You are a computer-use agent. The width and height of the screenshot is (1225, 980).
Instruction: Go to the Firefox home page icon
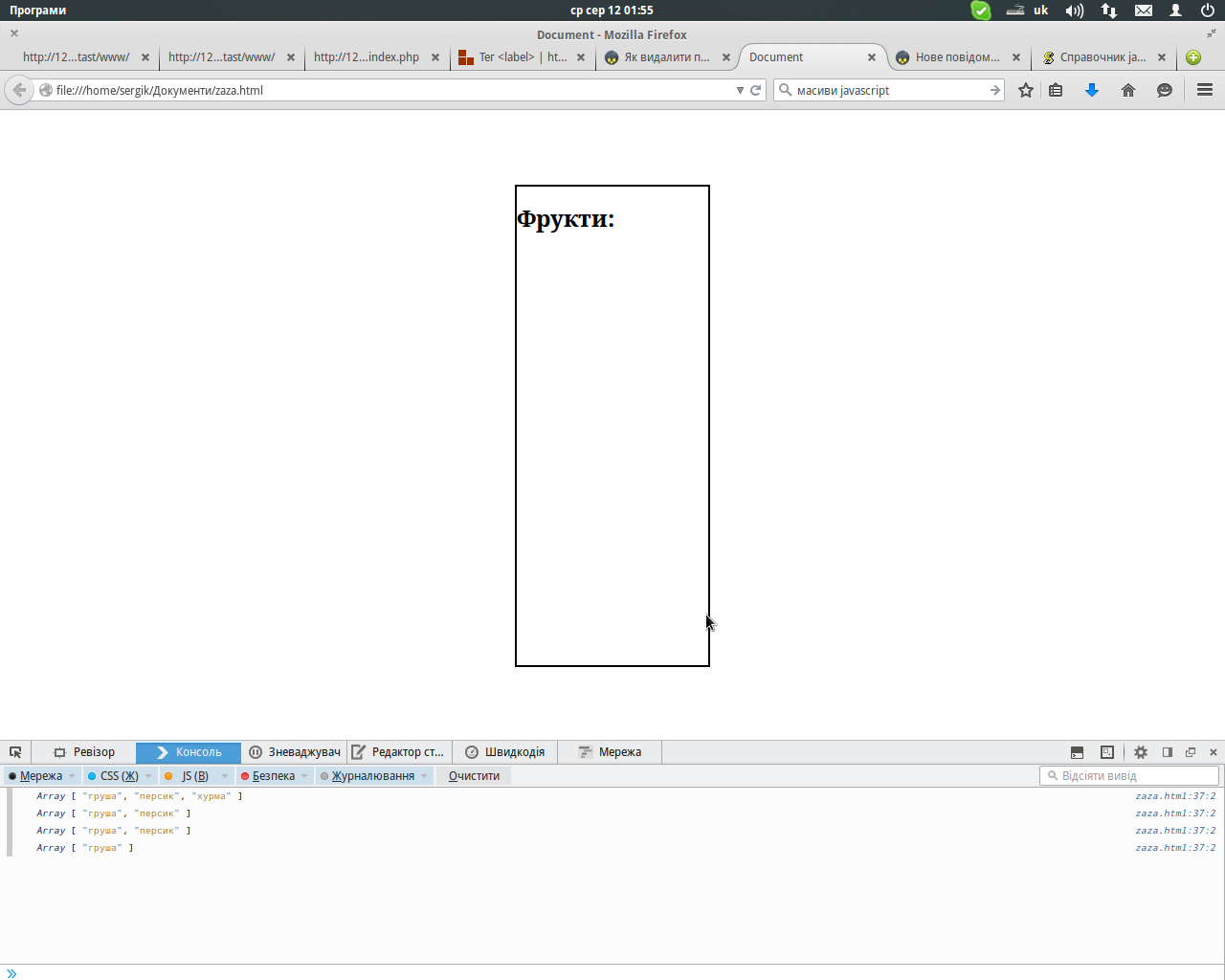[x=1128, y=90]
